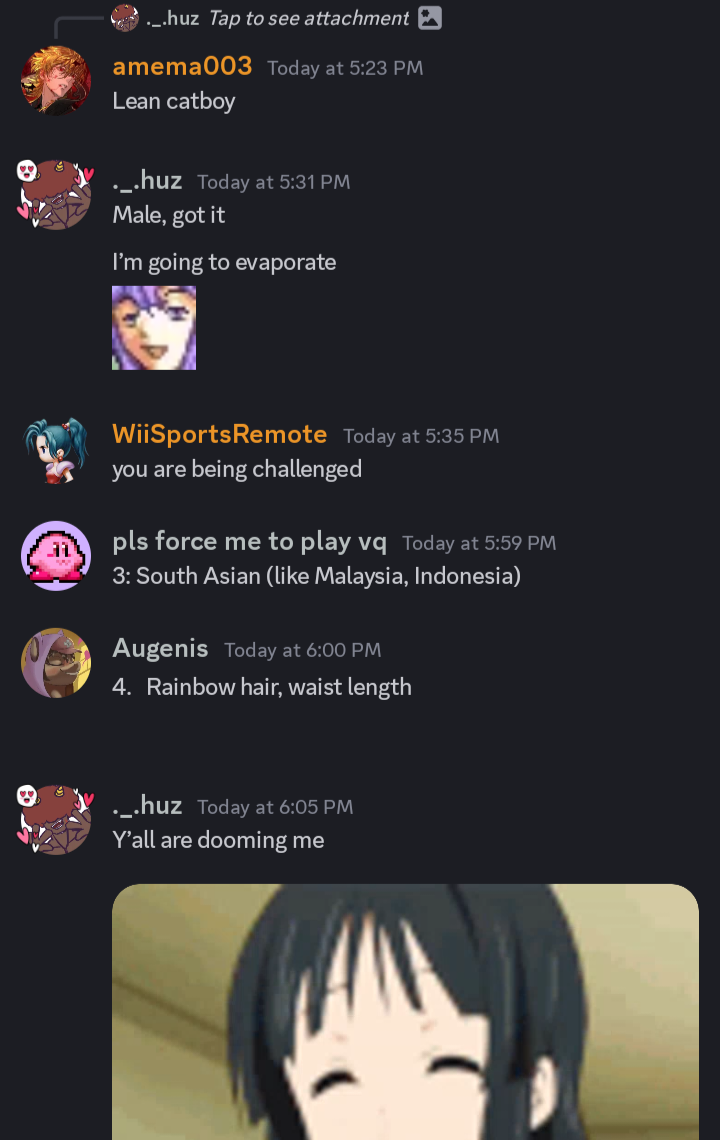Open Augenis's profile avatar
720x1140 pixels.
[56, 663]
